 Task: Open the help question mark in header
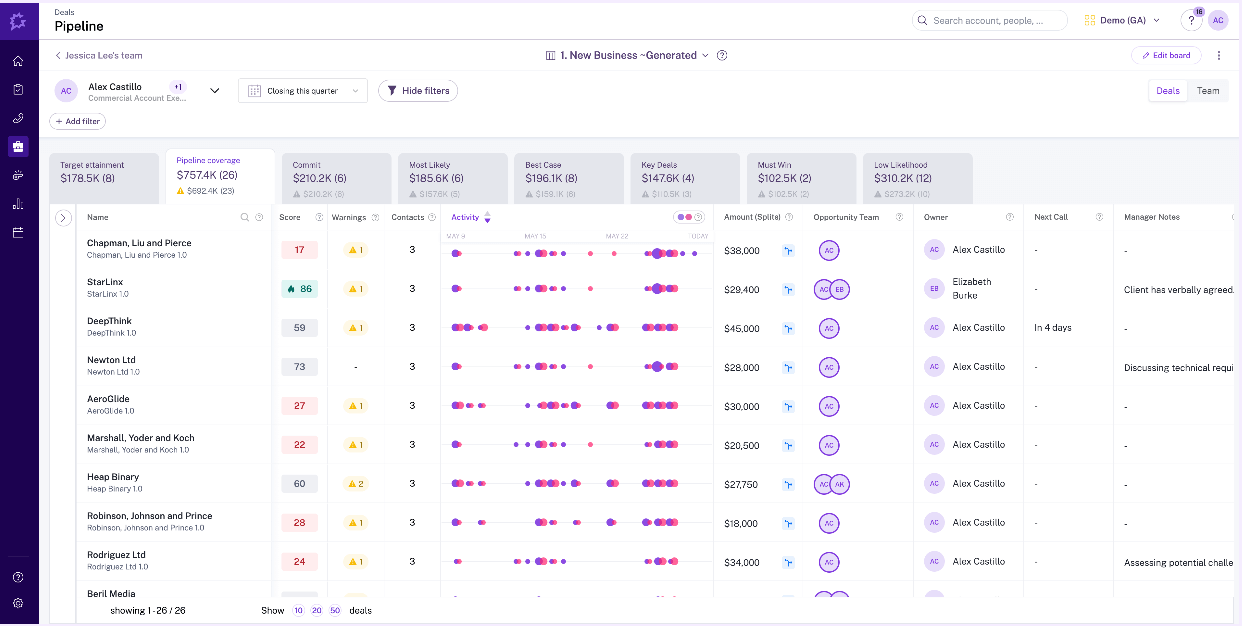point(1191,20)
